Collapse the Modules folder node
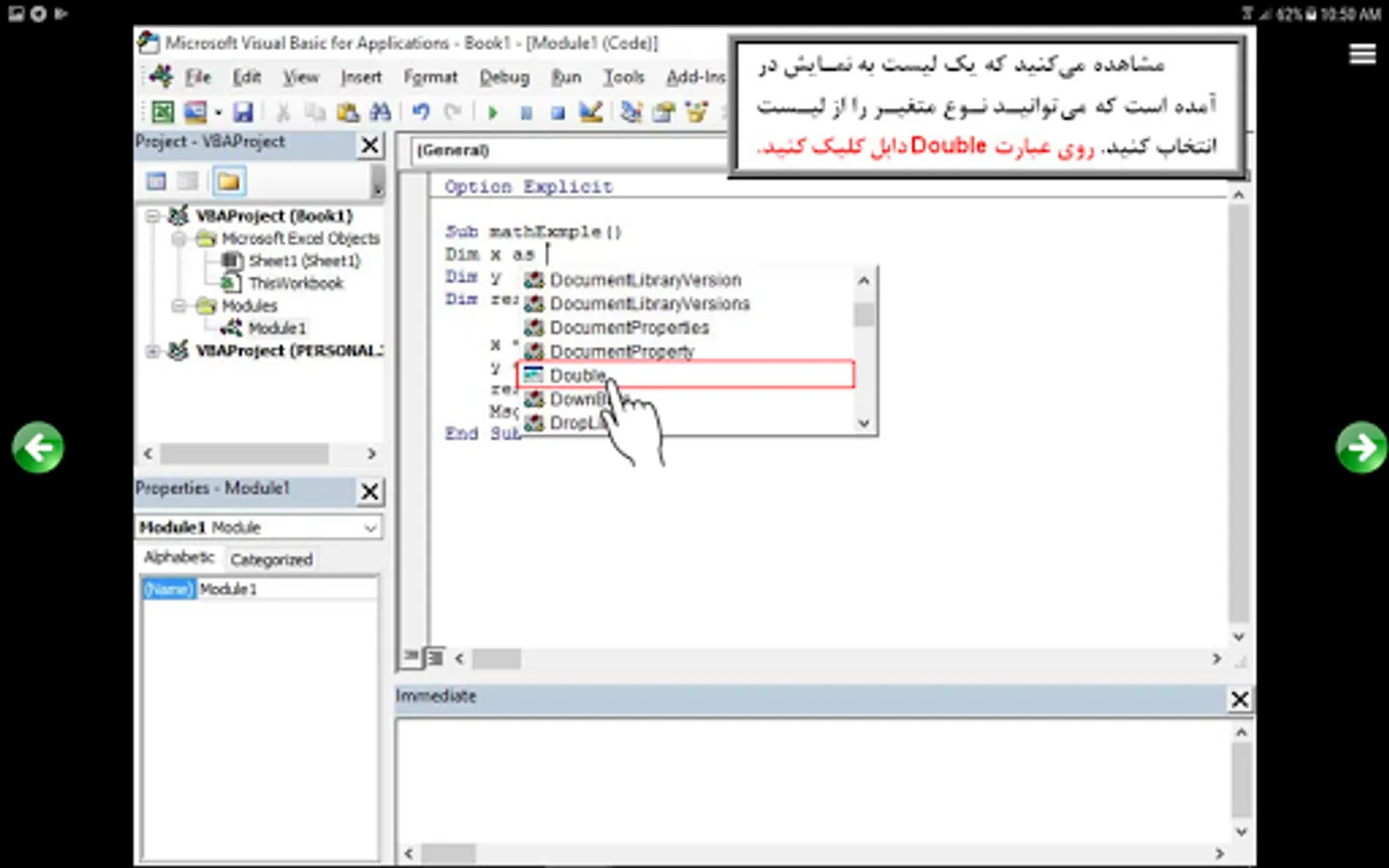The height and width of the screenshot is (868, 1389). pyautogui.click(x=178, y=306)
